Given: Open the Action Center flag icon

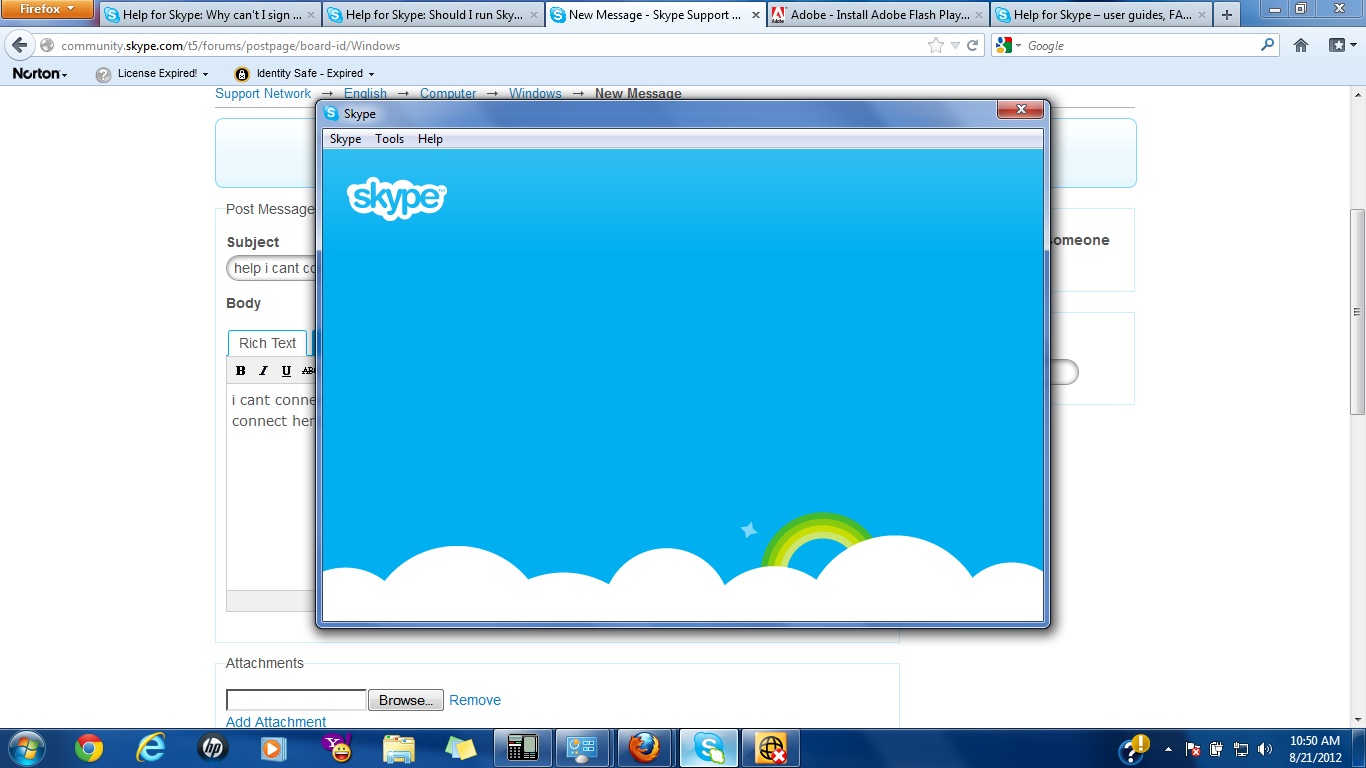Looking at the screenshot, I should [1192, 749].
